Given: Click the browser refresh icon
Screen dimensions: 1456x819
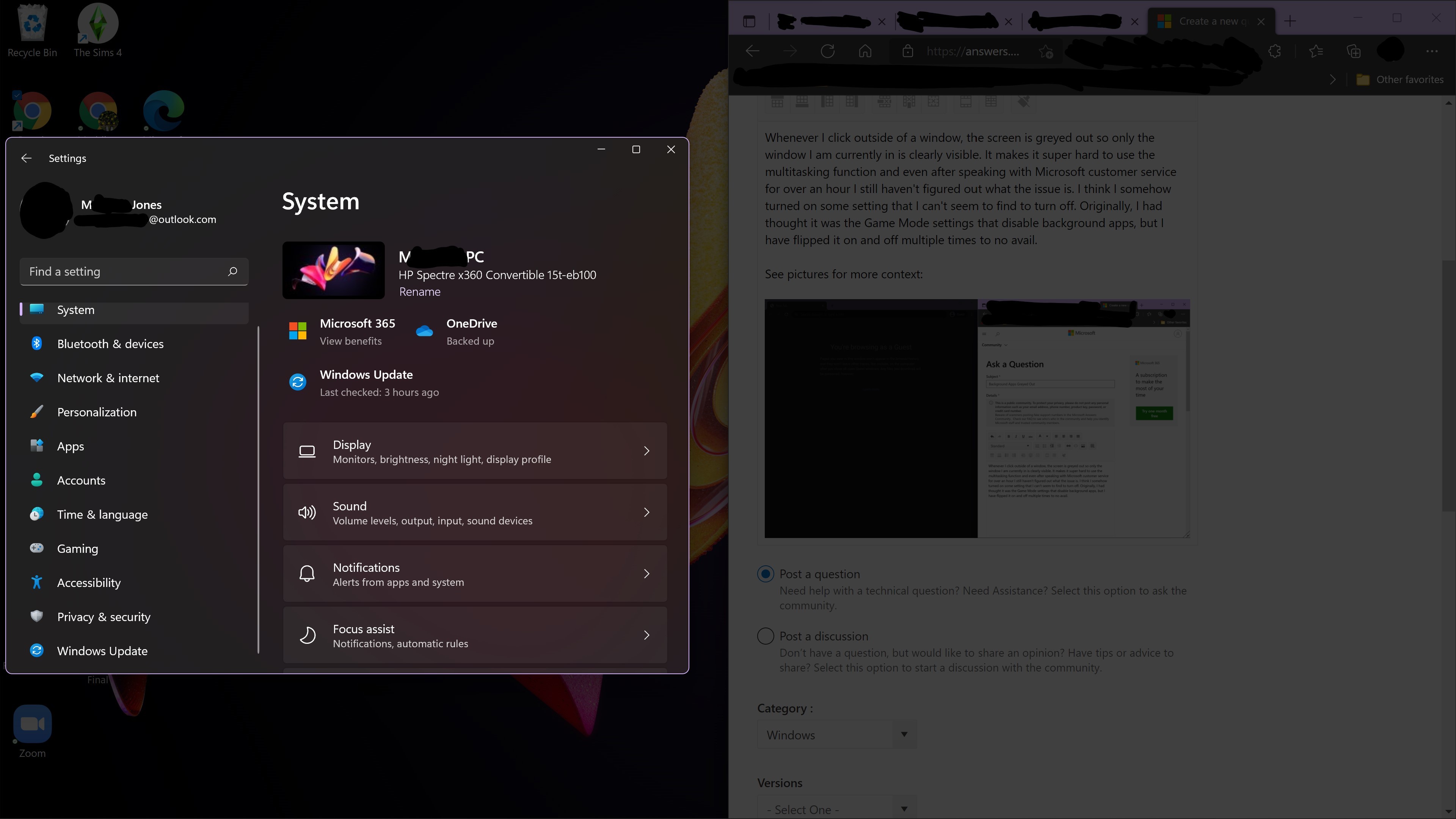Looking at the screenshot, I should tap(827, 52).
